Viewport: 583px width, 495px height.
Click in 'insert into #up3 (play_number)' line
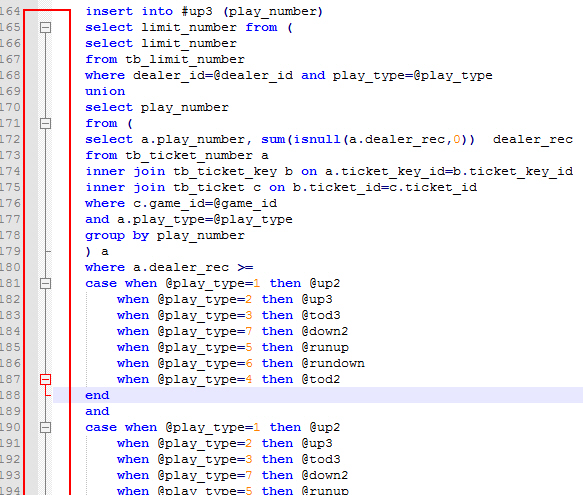coord(204,12)
